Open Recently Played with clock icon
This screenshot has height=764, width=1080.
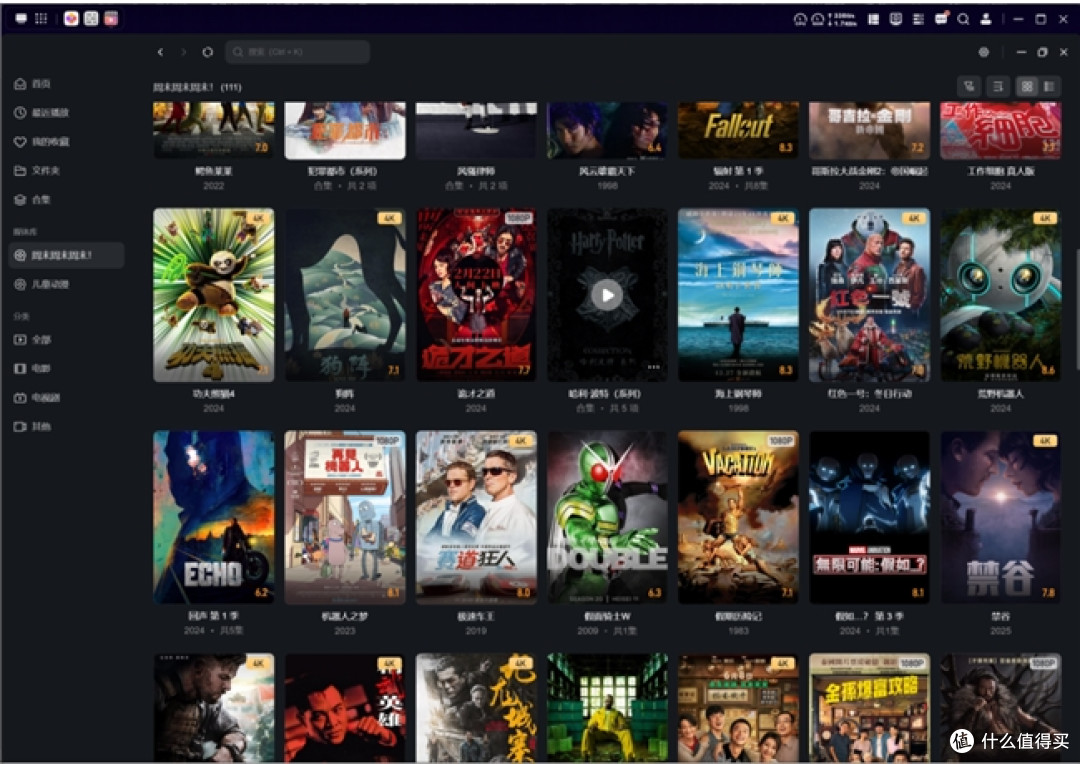pyautogui.click(x=41, y=113)
